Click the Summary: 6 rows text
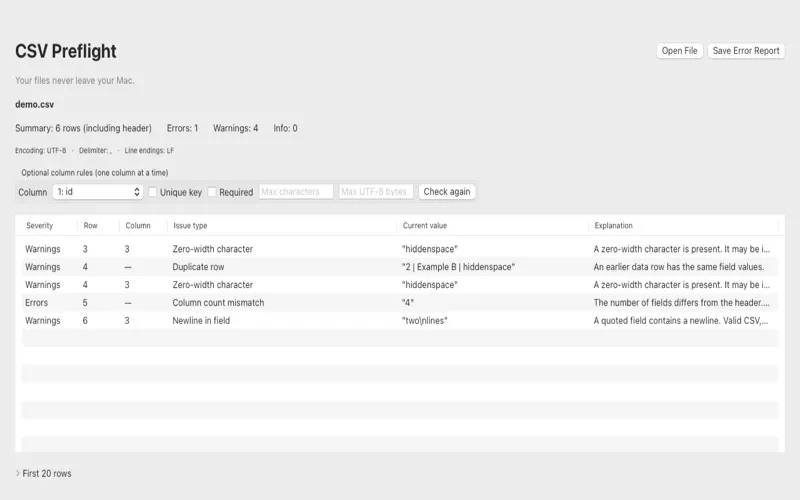The width and height of the screenshot is (800, 500). click(x=83, y=128)
